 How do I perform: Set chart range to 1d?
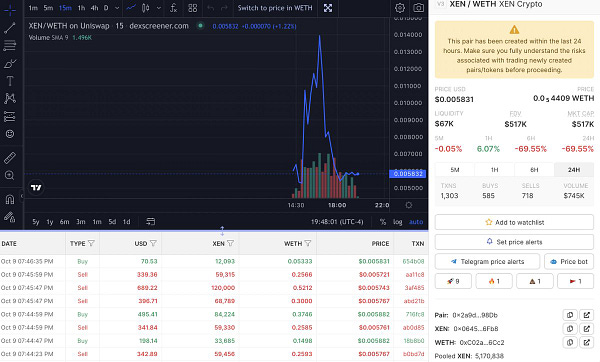[x=126, y=222]
